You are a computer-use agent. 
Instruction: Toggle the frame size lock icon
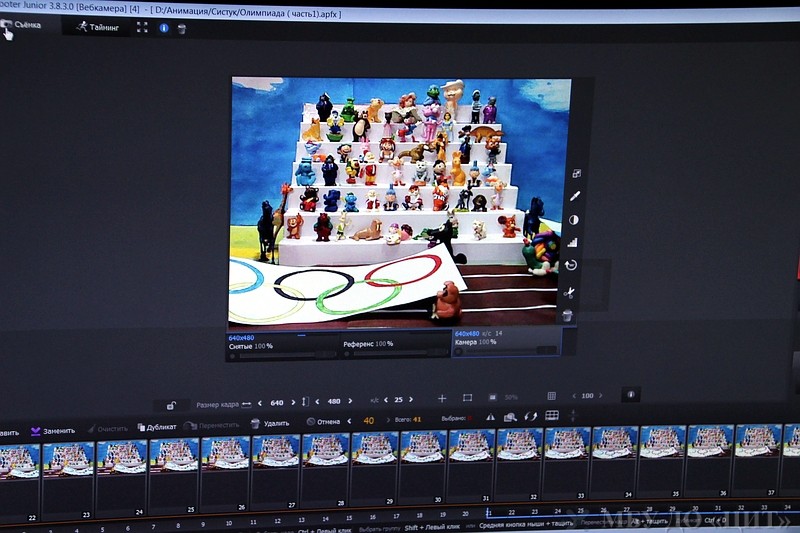[172, 405]
